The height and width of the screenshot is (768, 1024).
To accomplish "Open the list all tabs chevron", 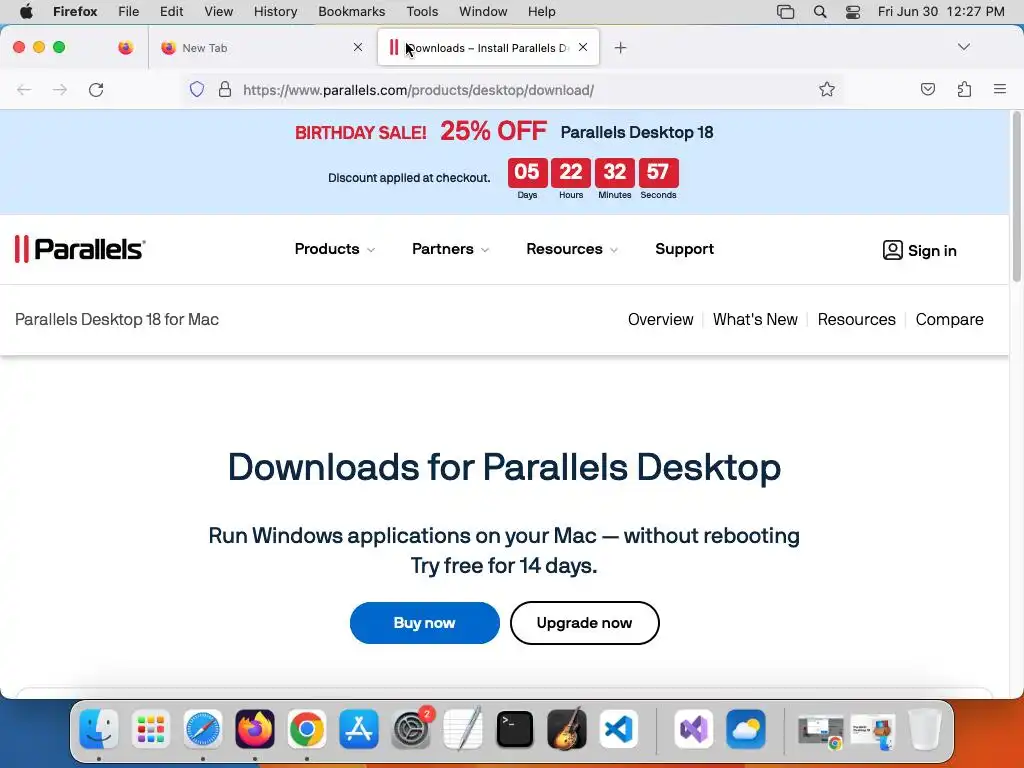I will click(963, 47).
